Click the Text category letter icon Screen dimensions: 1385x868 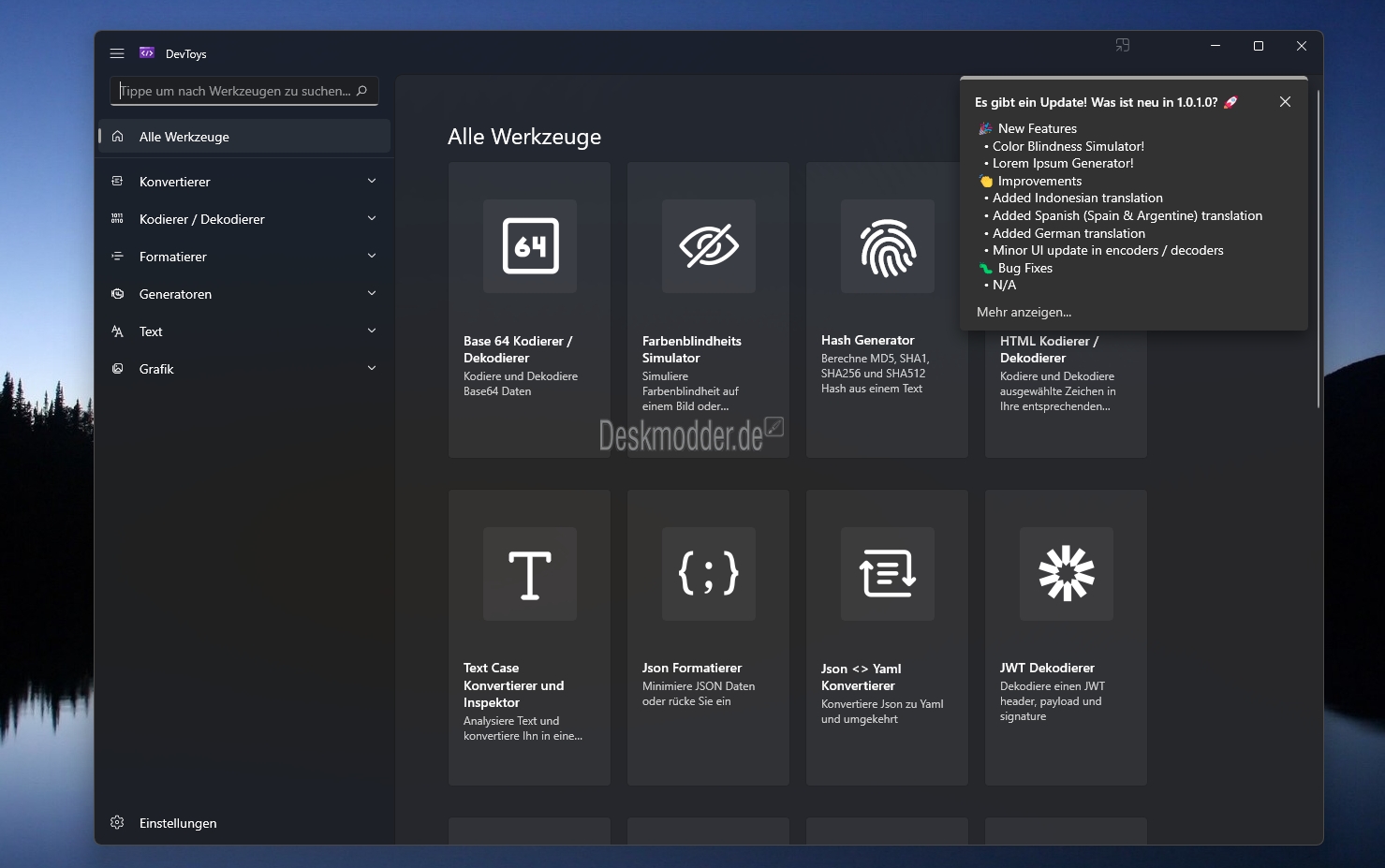pyautogui.click(x=117, y=331)
